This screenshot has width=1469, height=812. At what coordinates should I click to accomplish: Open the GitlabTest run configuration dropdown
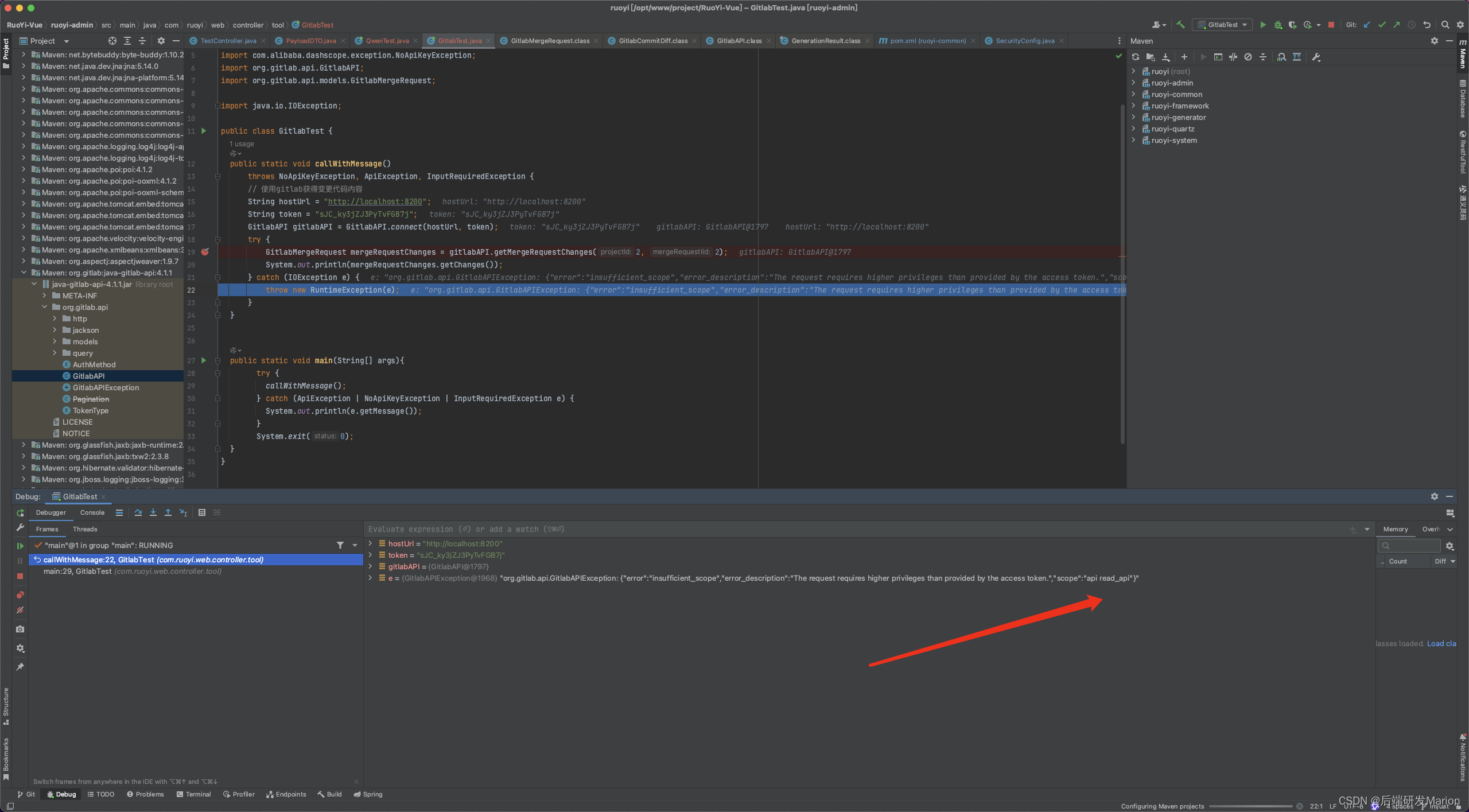(1222, 25)
